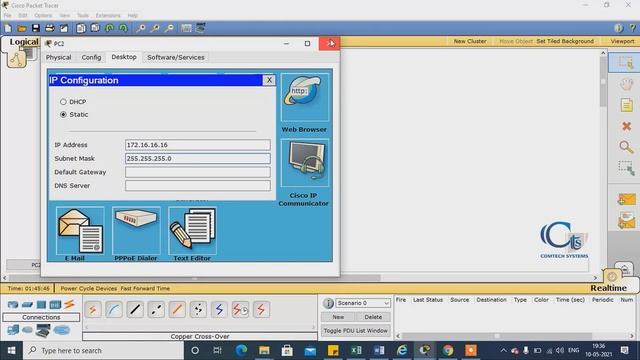Click the IP Address input field

(198, 145)
